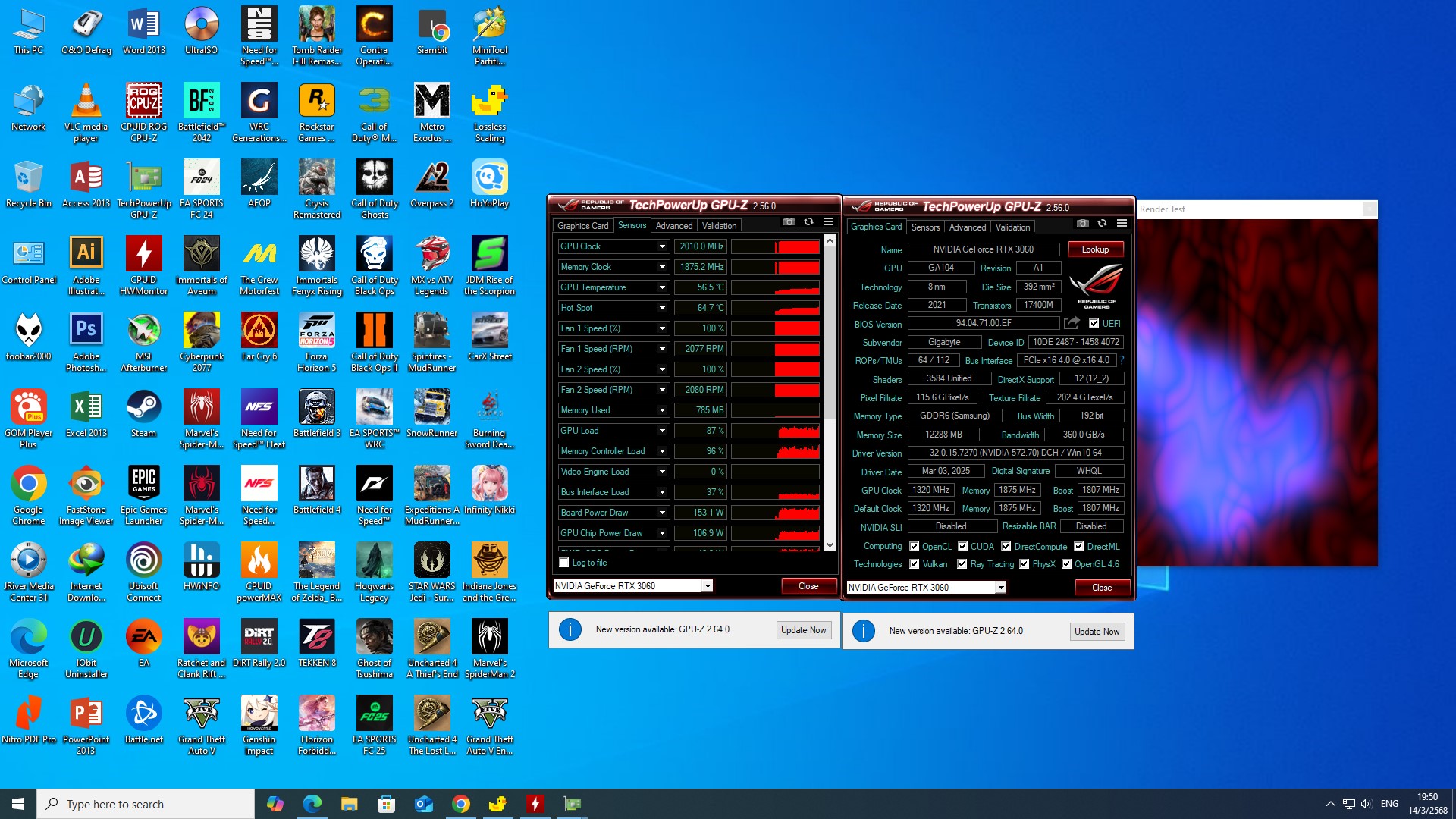Click Update Now in left notification
Image resolution: width=1456 pixels, height=819 pixels.
[x=803, y=630]
